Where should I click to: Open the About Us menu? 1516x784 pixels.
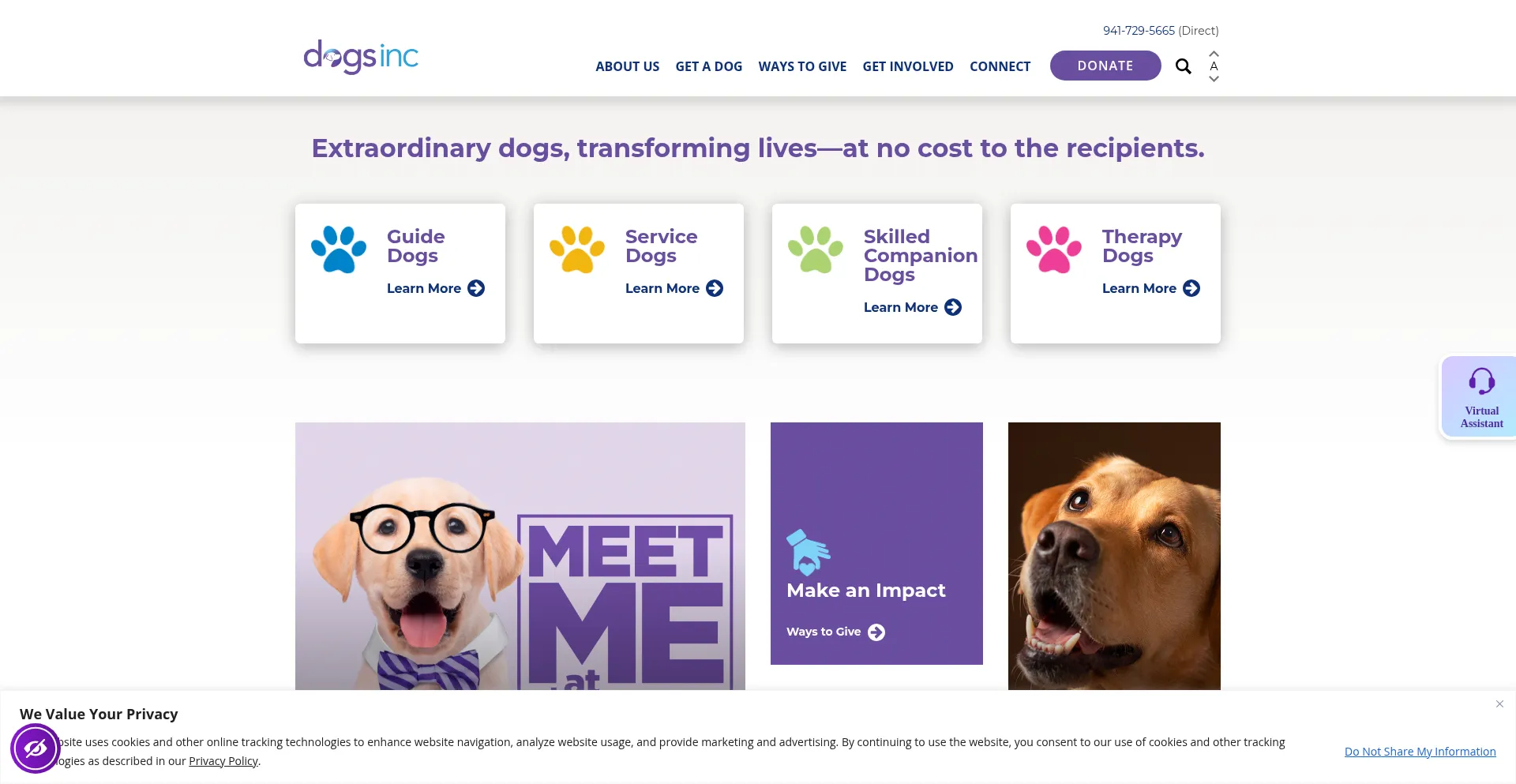(x=627, y=66)
